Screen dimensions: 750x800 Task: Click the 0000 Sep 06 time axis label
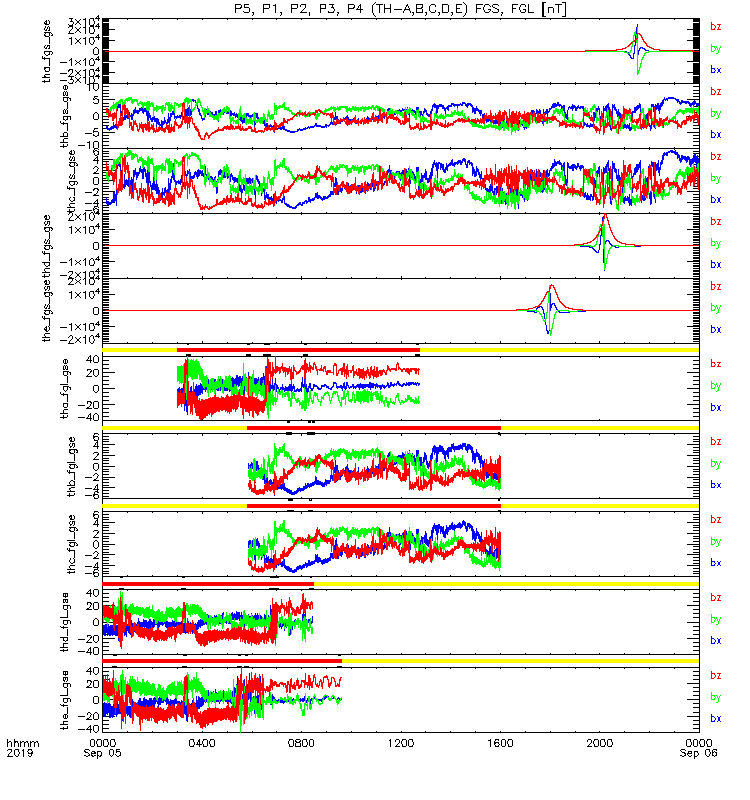point(698,748)
